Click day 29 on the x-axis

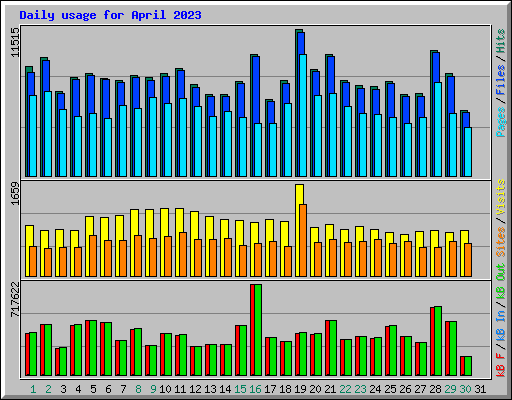[x=450, y=389]
